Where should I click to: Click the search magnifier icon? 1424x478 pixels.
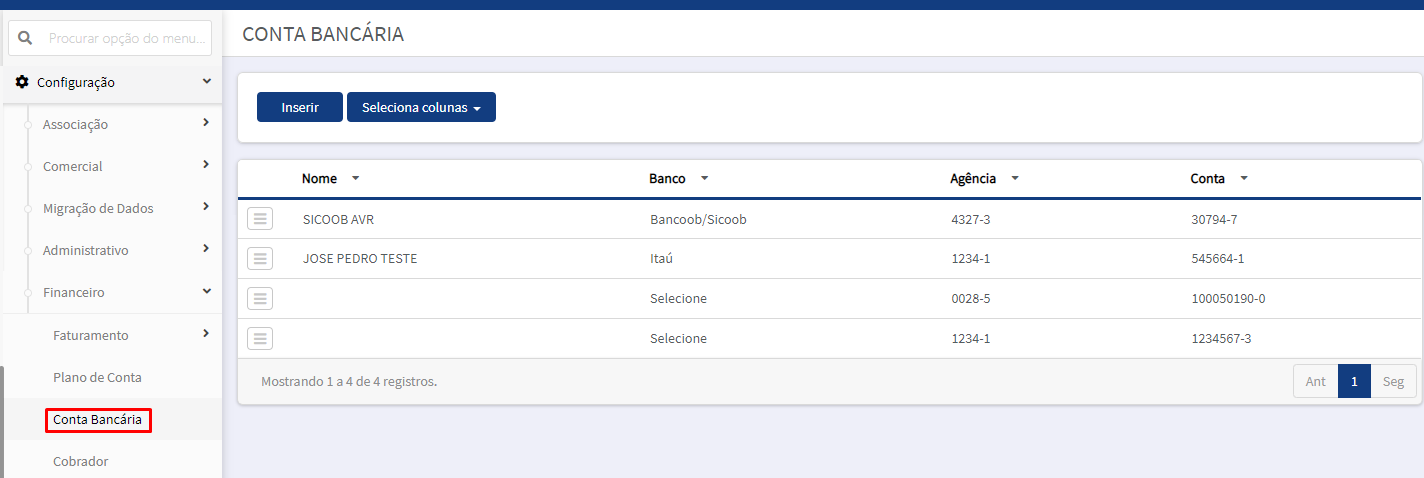tap(26, 38)
